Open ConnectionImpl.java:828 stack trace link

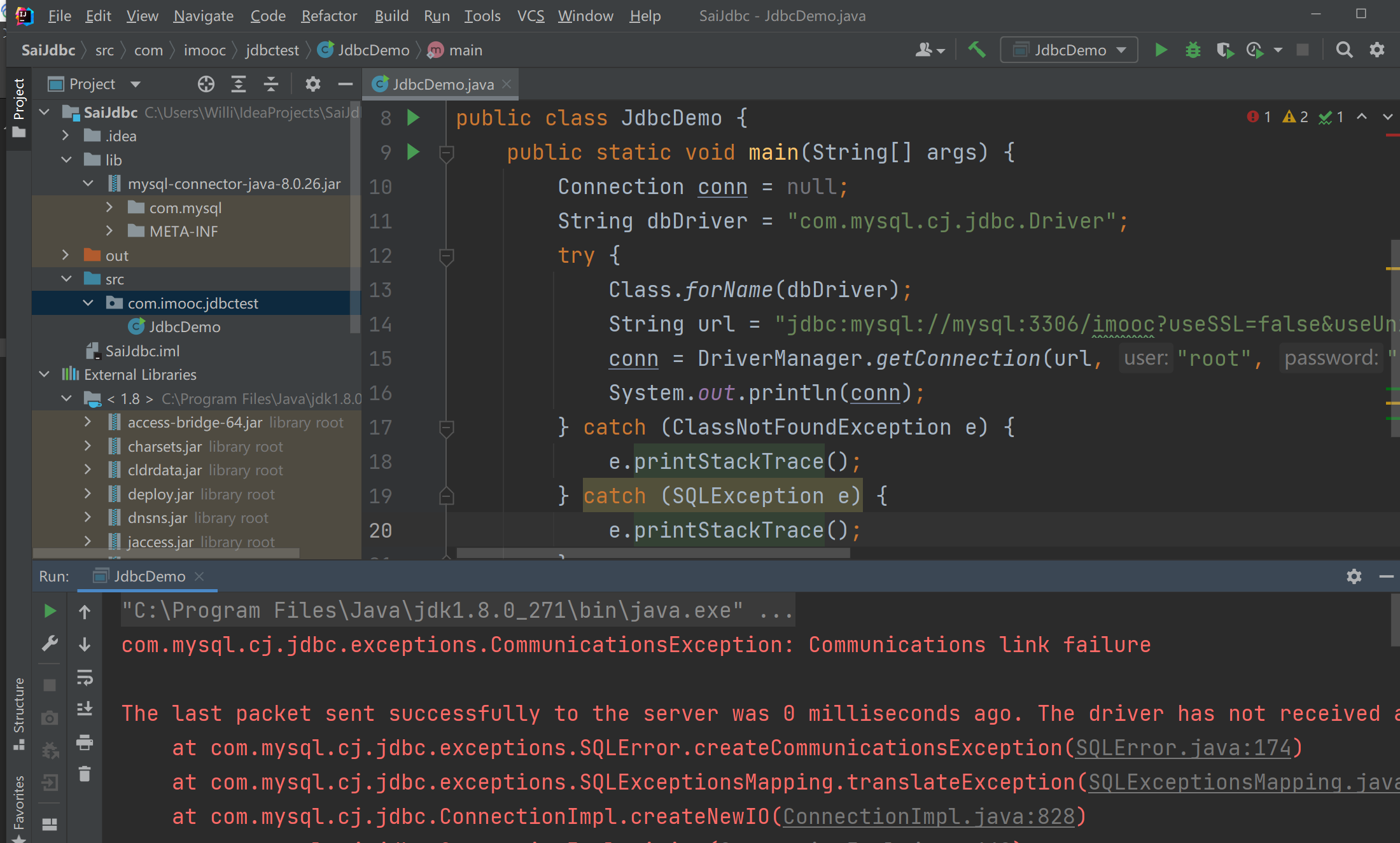[x=928, y=816]
